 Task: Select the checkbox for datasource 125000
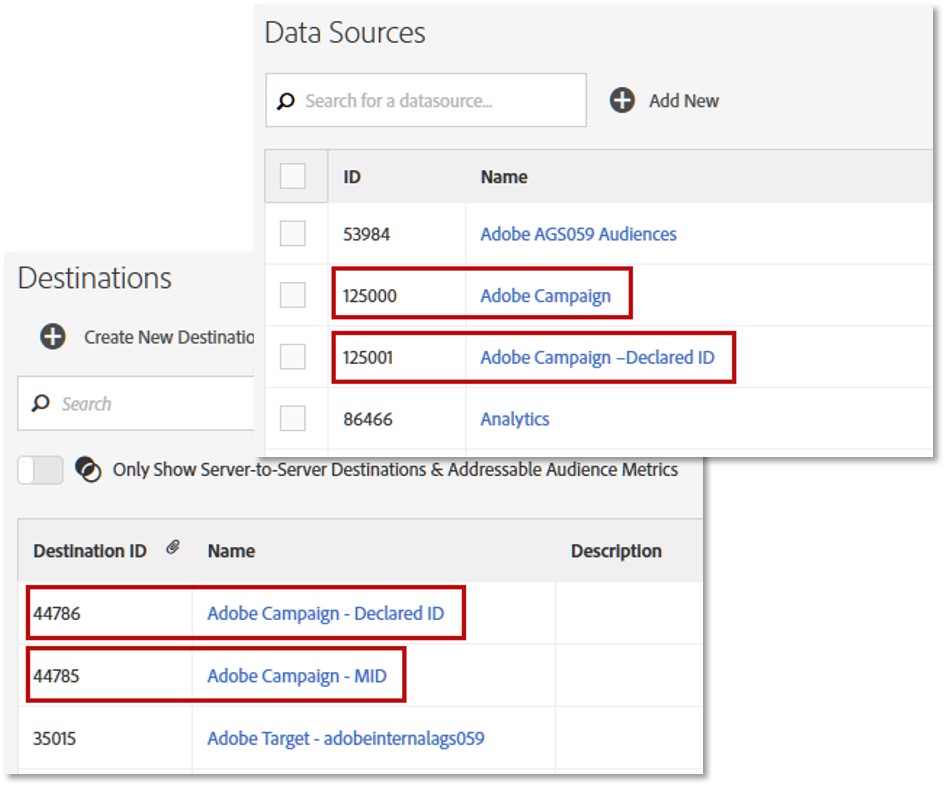tap(293, 295)
